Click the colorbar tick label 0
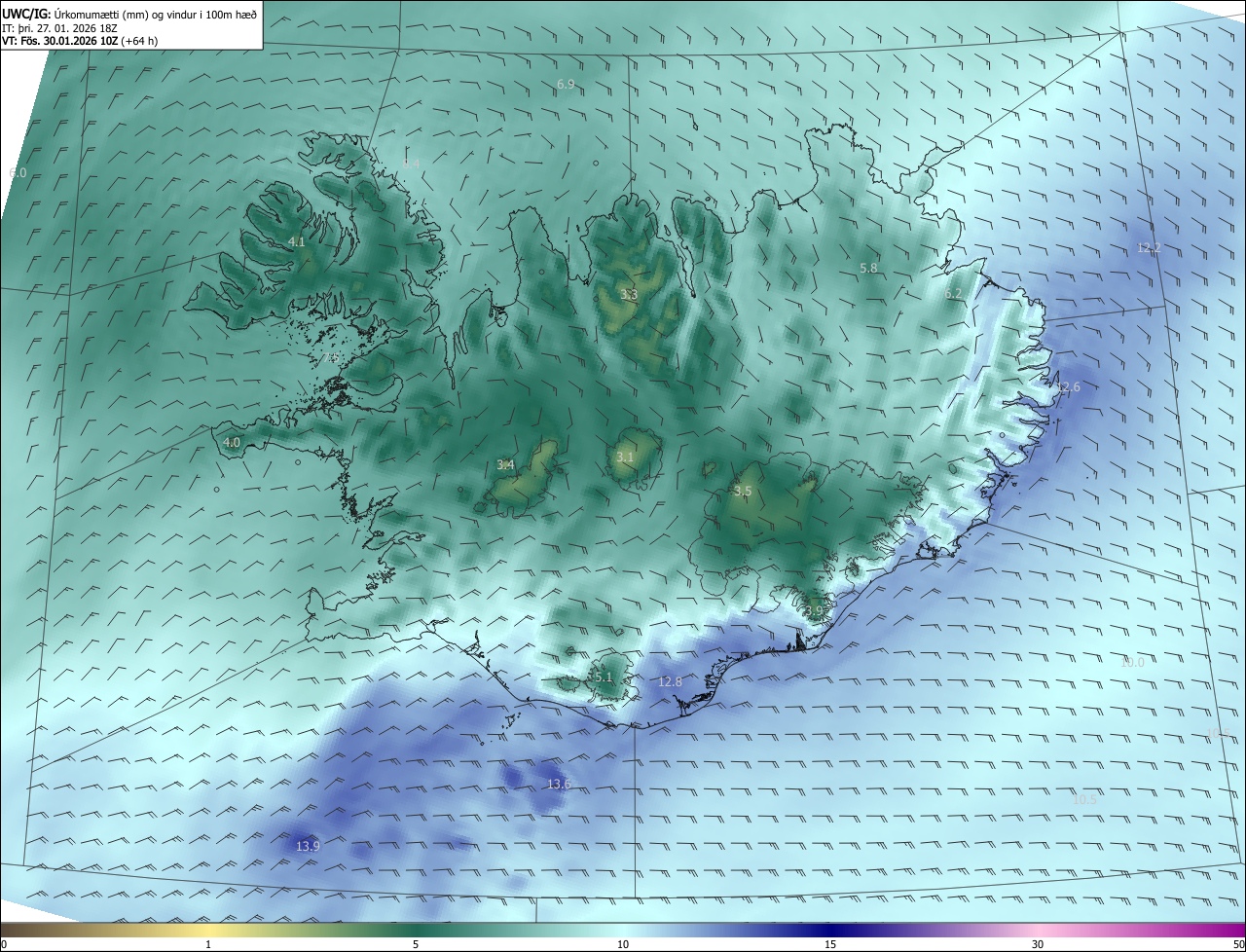Screen dimensions: 1246x952 point(4,945)
